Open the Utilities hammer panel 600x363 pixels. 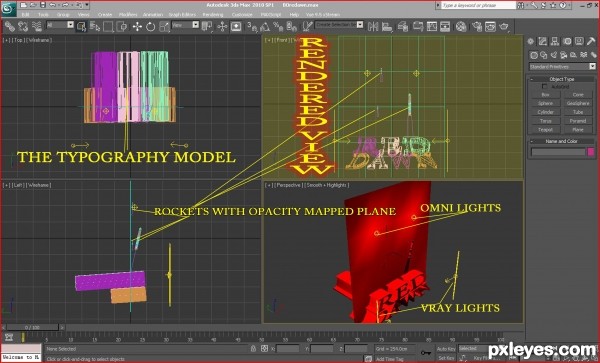coord(591,41)
